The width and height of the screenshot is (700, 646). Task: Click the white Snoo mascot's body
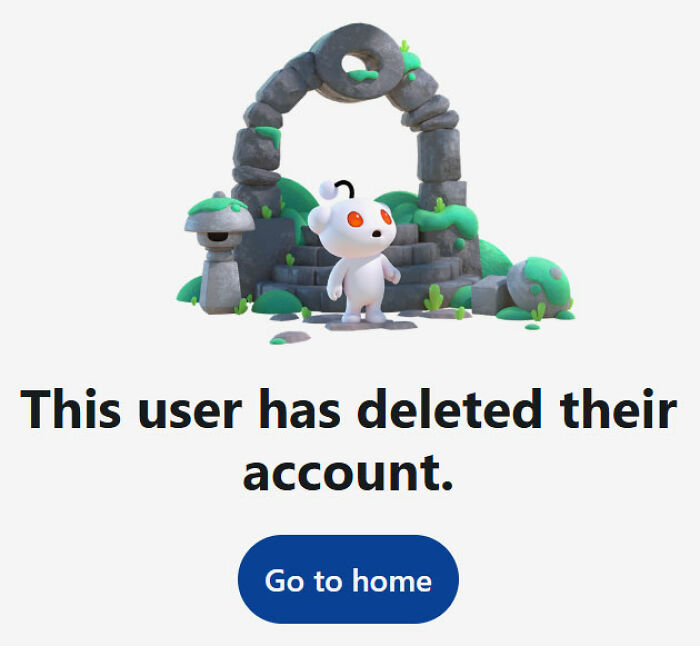[x=361, y=284]
